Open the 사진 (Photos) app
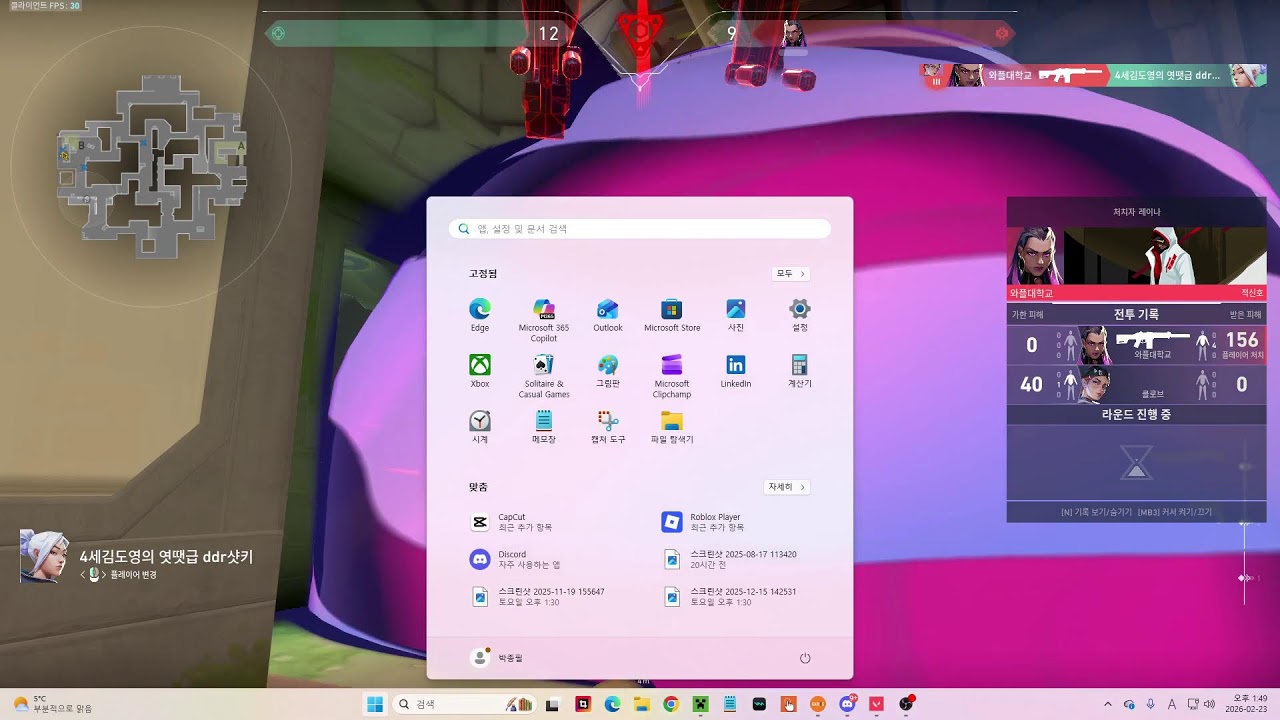This screenshot has width=1280, height=720. pyautogui.click(x=736, y=315)
